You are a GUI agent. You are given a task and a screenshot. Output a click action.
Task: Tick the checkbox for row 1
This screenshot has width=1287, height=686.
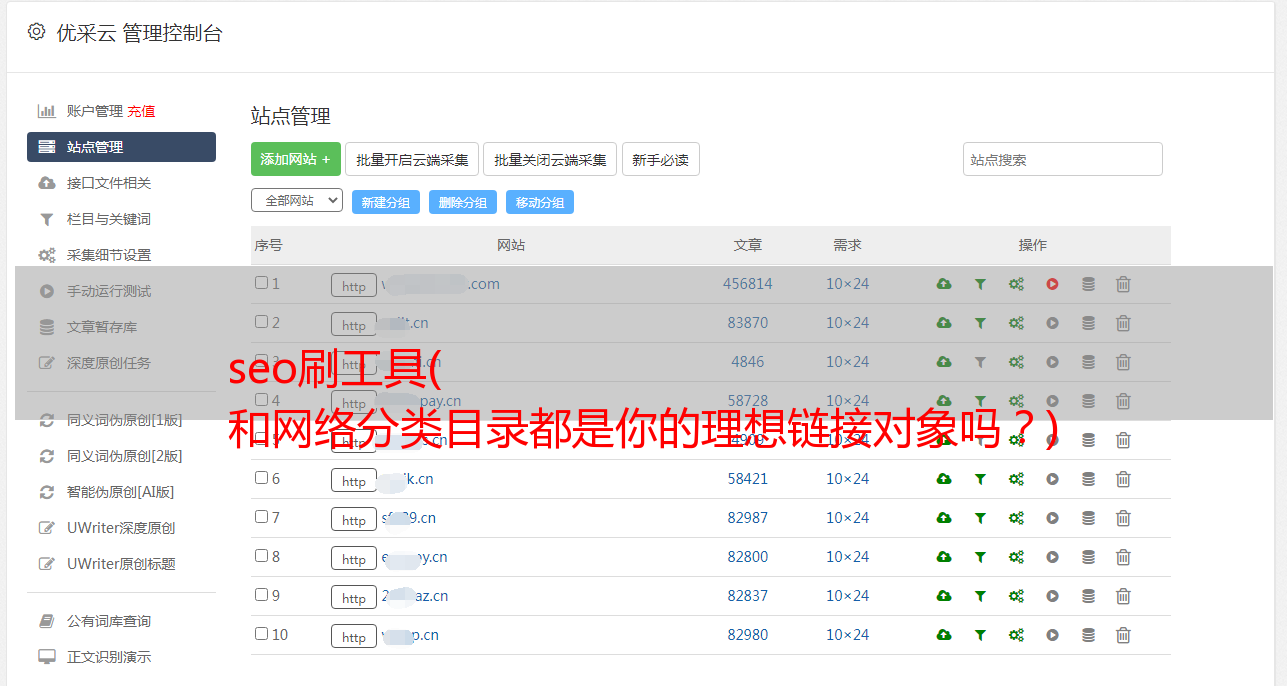261,283
